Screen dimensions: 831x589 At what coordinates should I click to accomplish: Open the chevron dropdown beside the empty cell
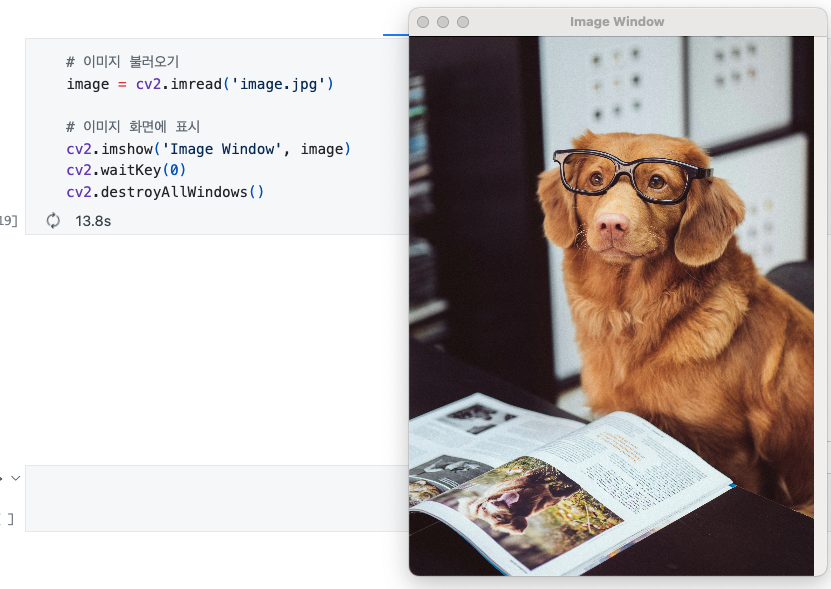point(16,478)
